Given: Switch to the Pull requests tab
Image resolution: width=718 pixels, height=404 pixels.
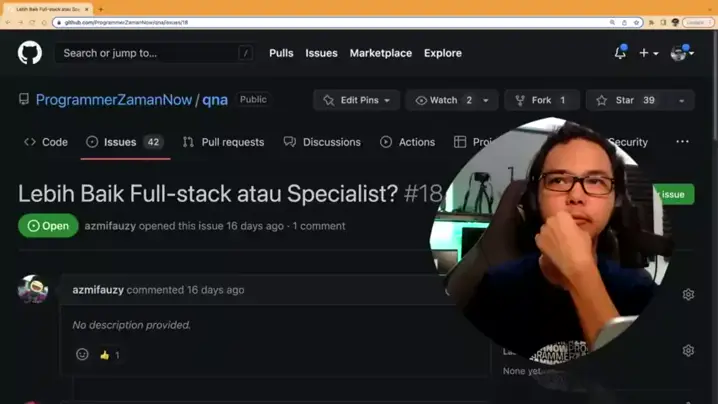Looking at the screenshot, I should pos(223,142).
